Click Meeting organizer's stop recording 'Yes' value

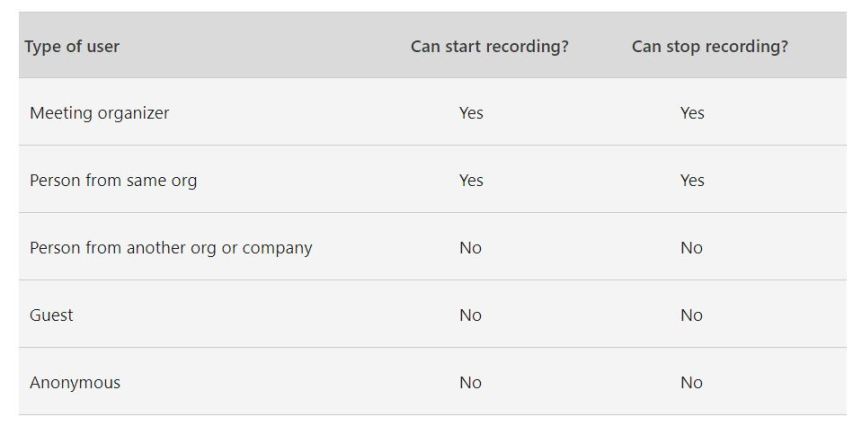(692, 113)
